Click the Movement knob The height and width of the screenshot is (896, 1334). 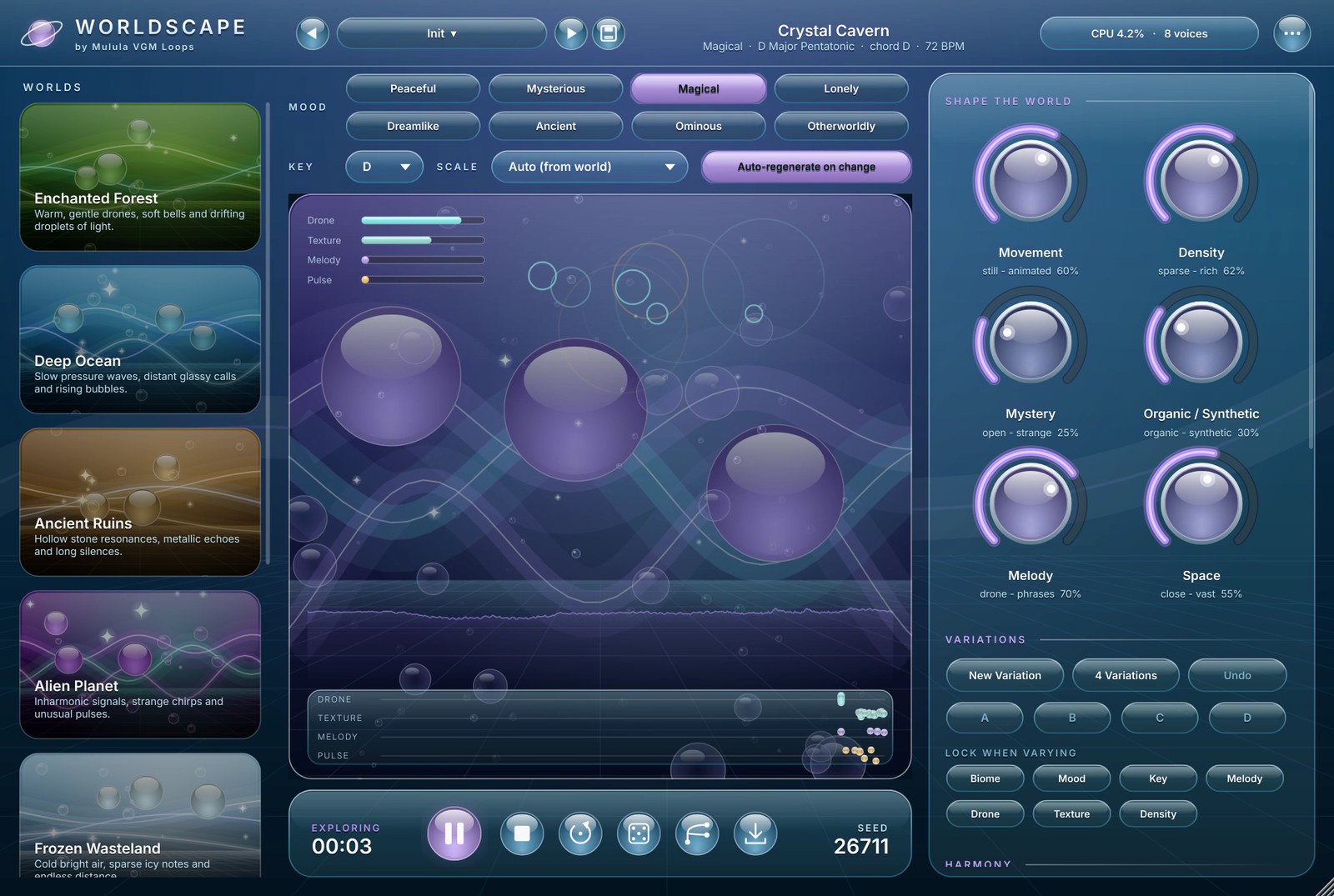pyautogui.click(x=1031, y=180)
